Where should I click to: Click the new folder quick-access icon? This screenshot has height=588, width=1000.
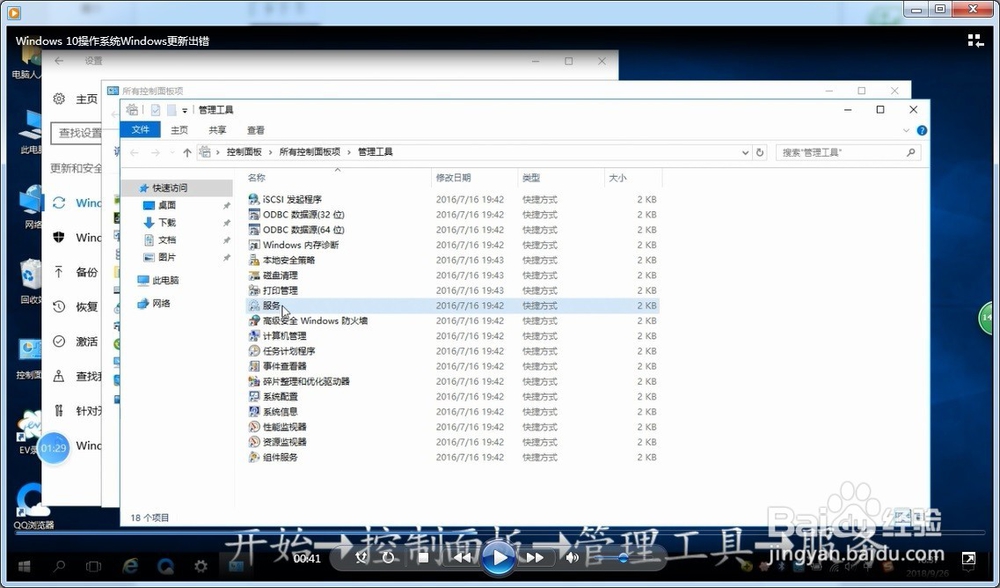(171, 110)
